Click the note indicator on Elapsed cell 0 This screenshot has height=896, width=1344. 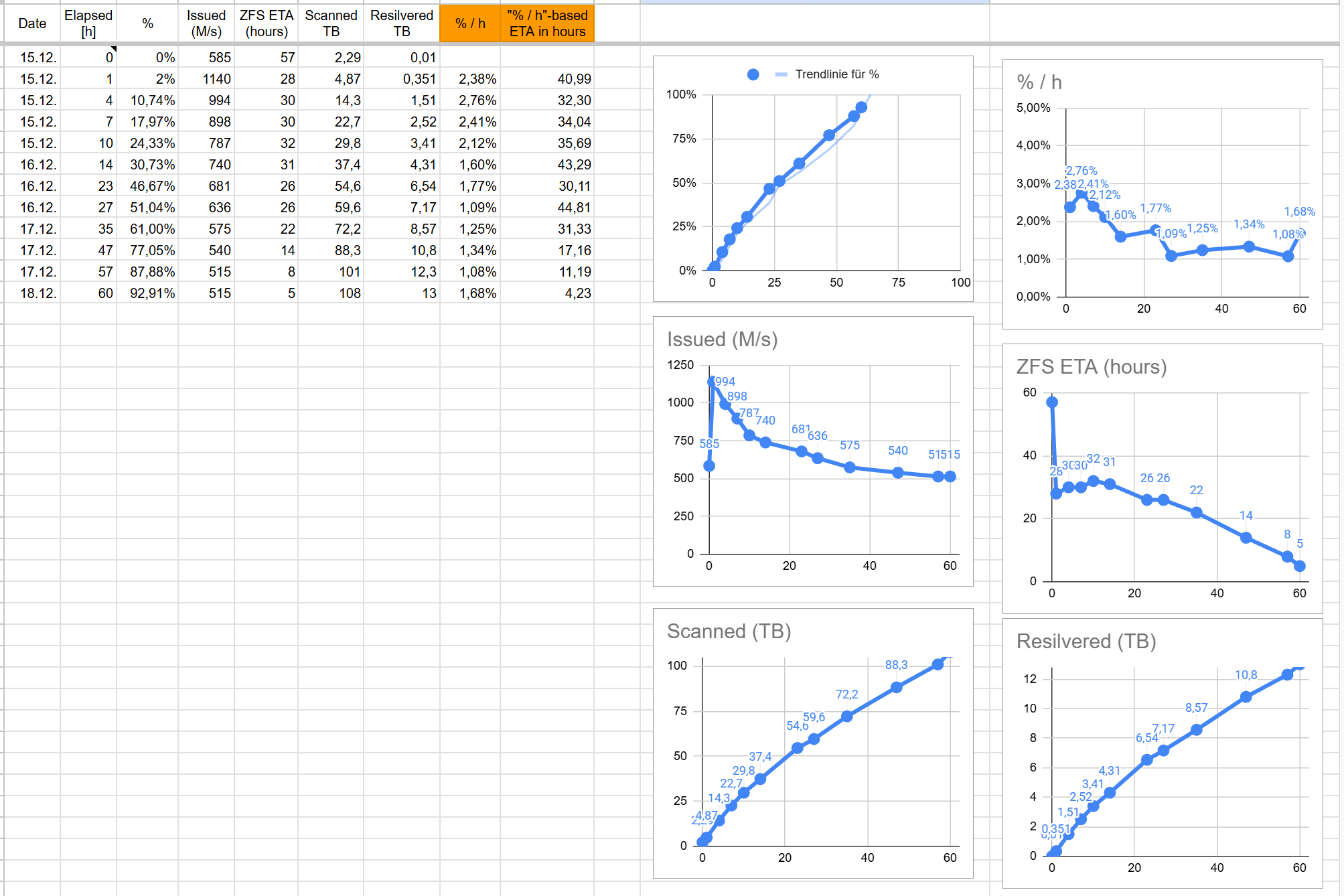114,49
